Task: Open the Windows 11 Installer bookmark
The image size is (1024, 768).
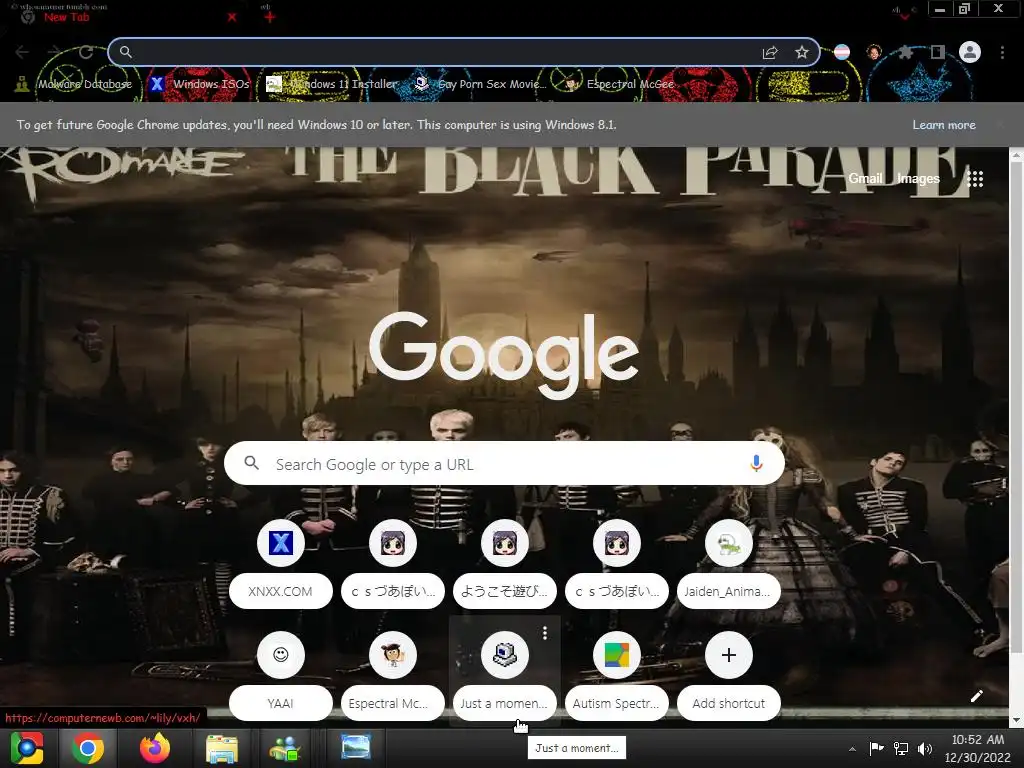Action: pyautogui.click(x=332, y=84)
